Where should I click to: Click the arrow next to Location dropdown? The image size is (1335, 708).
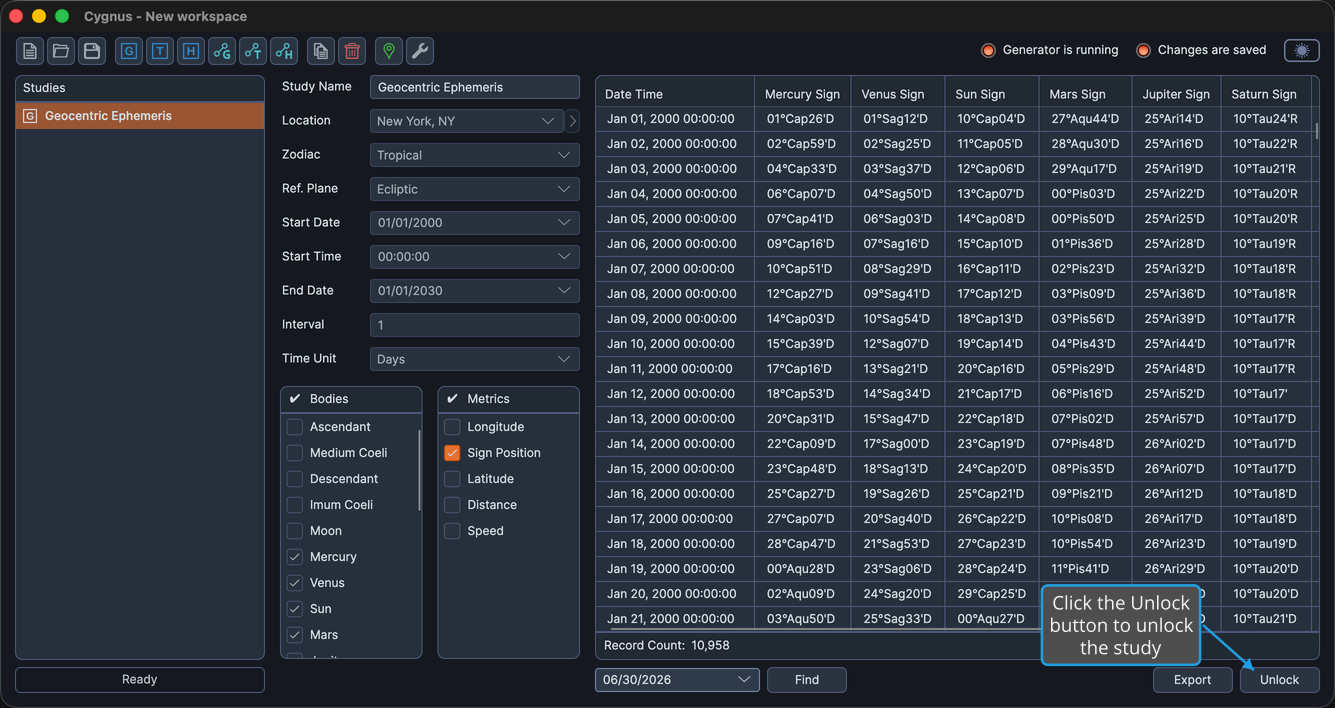[572, 121]
